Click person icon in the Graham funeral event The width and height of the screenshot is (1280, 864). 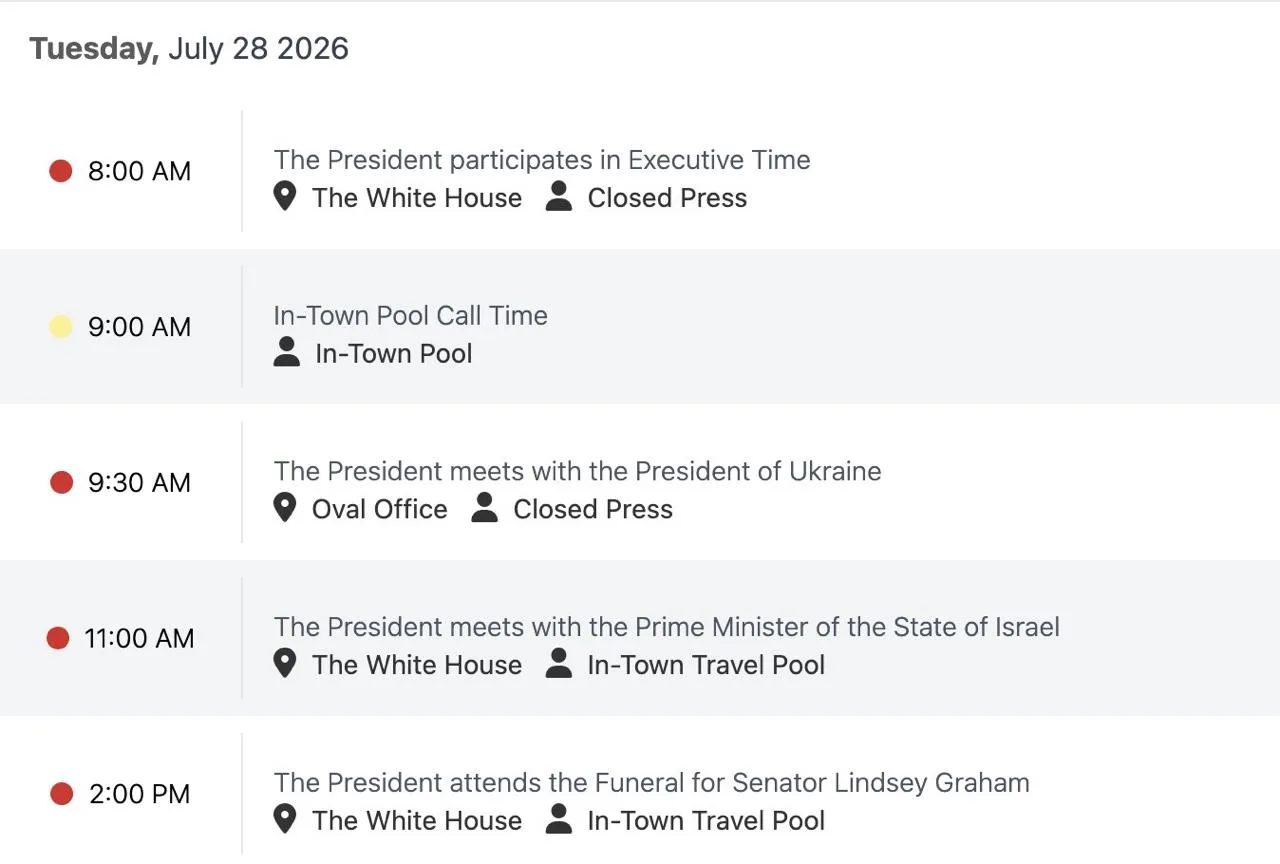pos(559,820)
